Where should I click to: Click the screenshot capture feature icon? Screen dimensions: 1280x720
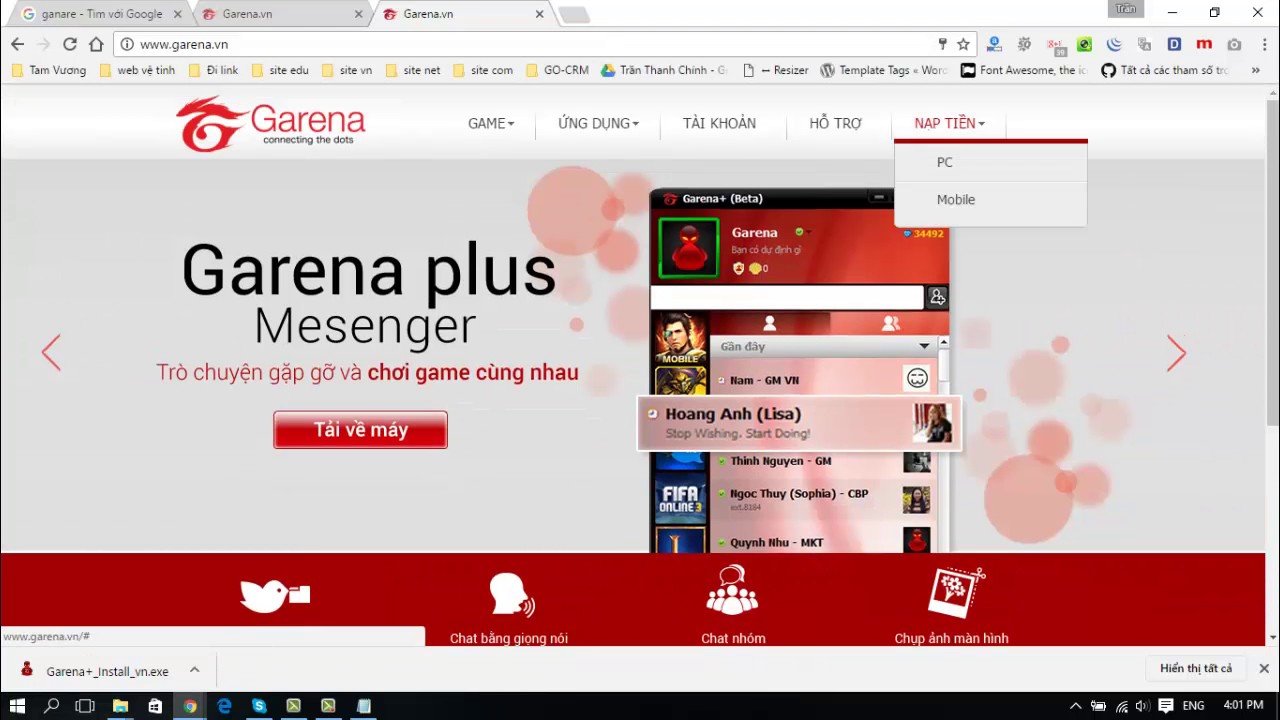coord(955,592)
